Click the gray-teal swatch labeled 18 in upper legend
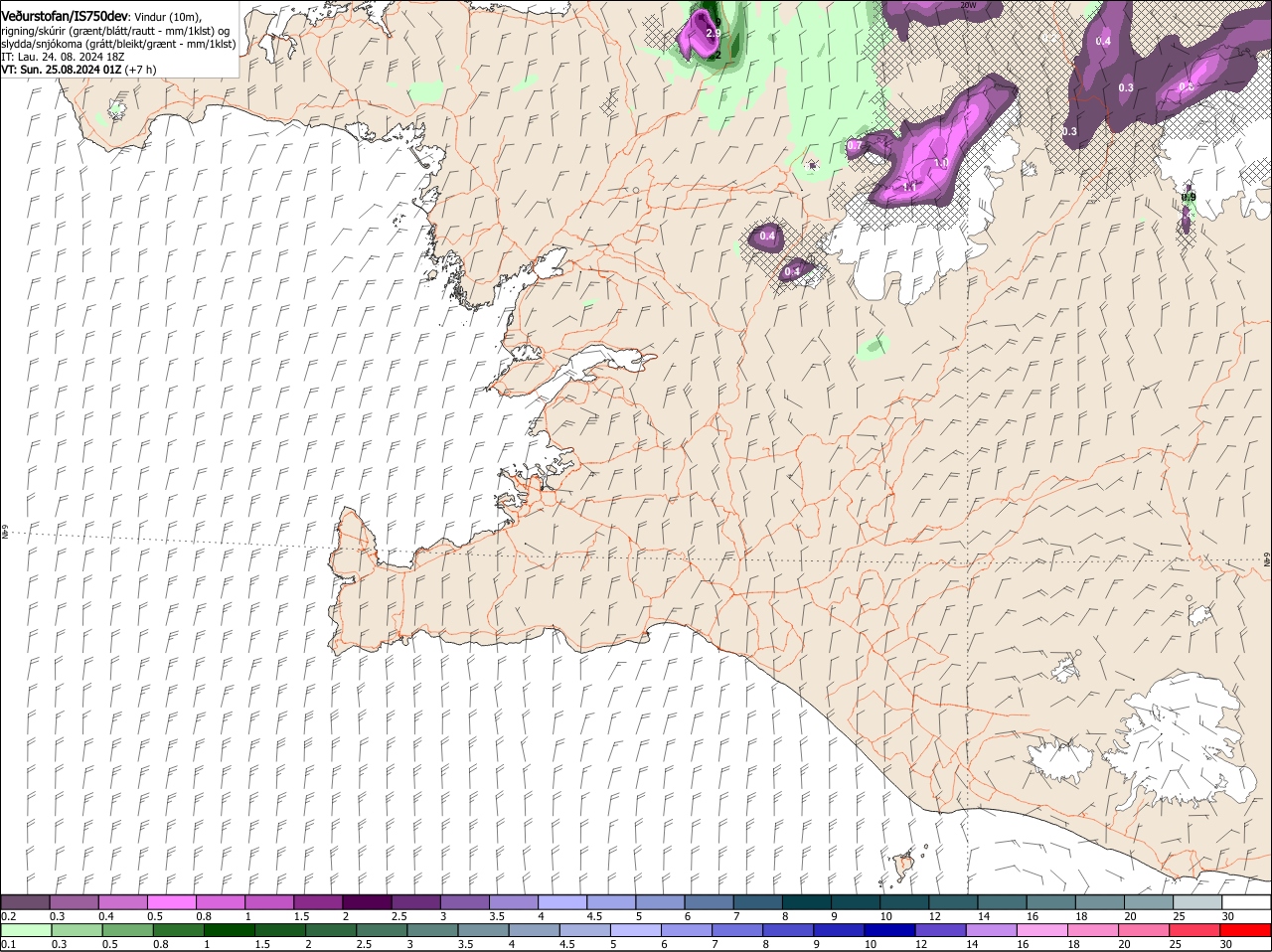Image resolution: width=1272 pixels, height=952 pixels. pyautogui.click(x=1100, y=901)
